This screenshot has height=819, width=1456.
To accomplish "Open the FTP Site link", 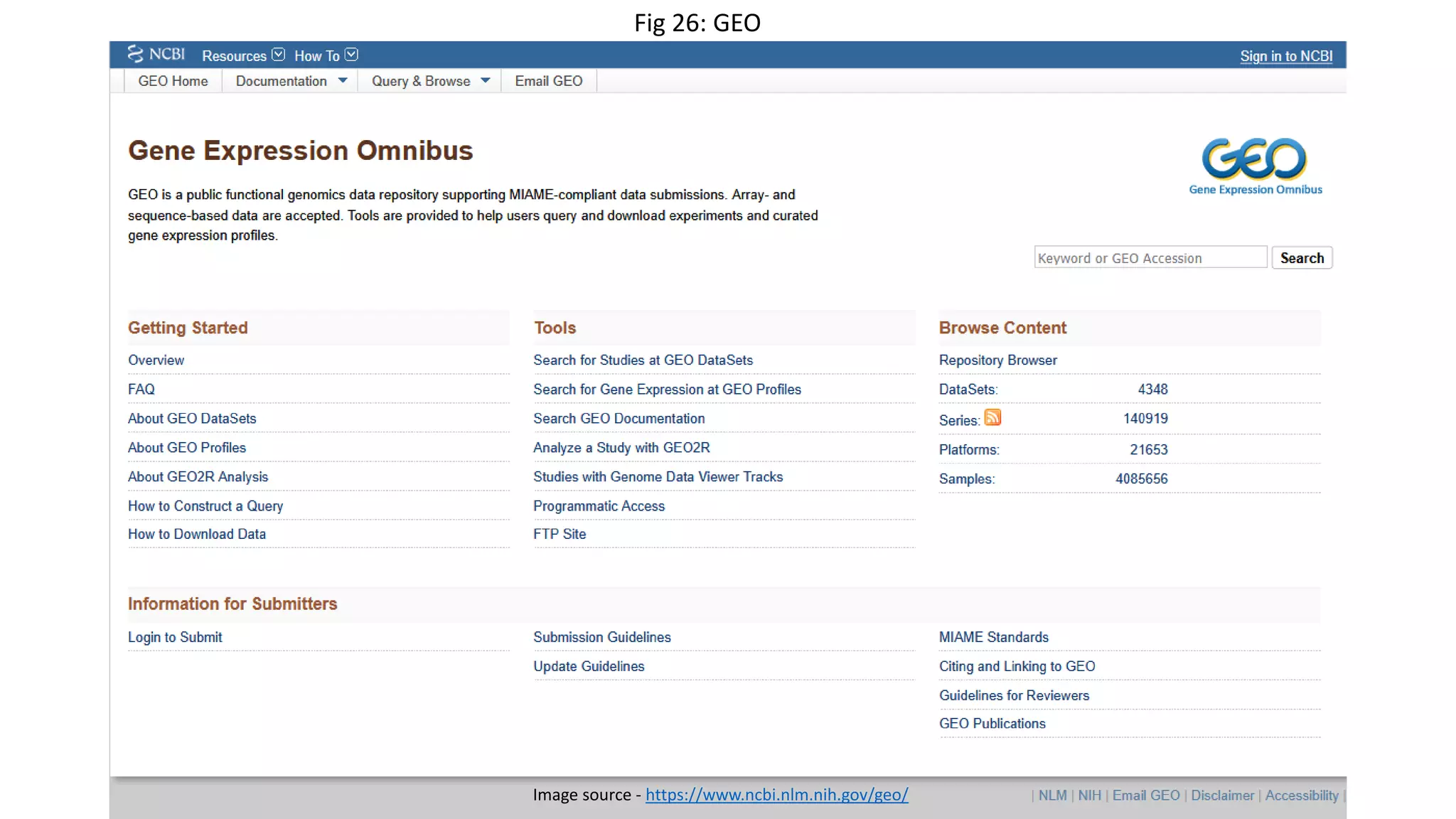I will pos(560,534).
